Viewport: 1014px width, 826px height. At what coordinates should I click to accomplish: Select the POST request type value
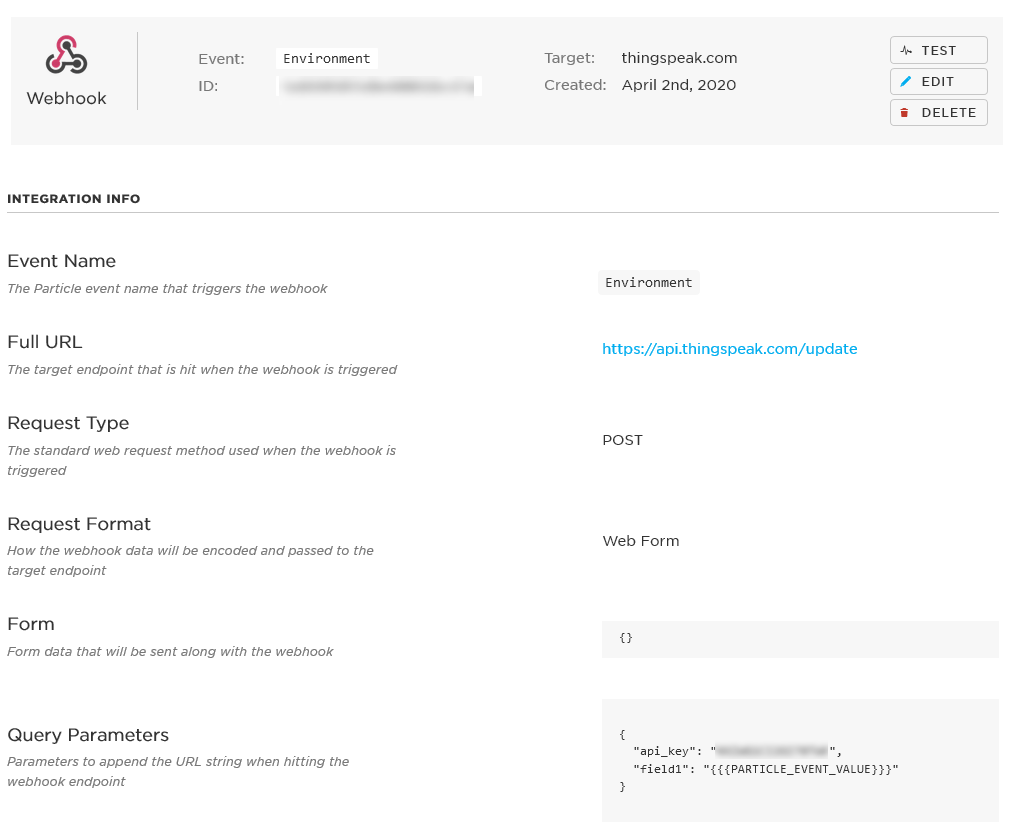[622, 440]
